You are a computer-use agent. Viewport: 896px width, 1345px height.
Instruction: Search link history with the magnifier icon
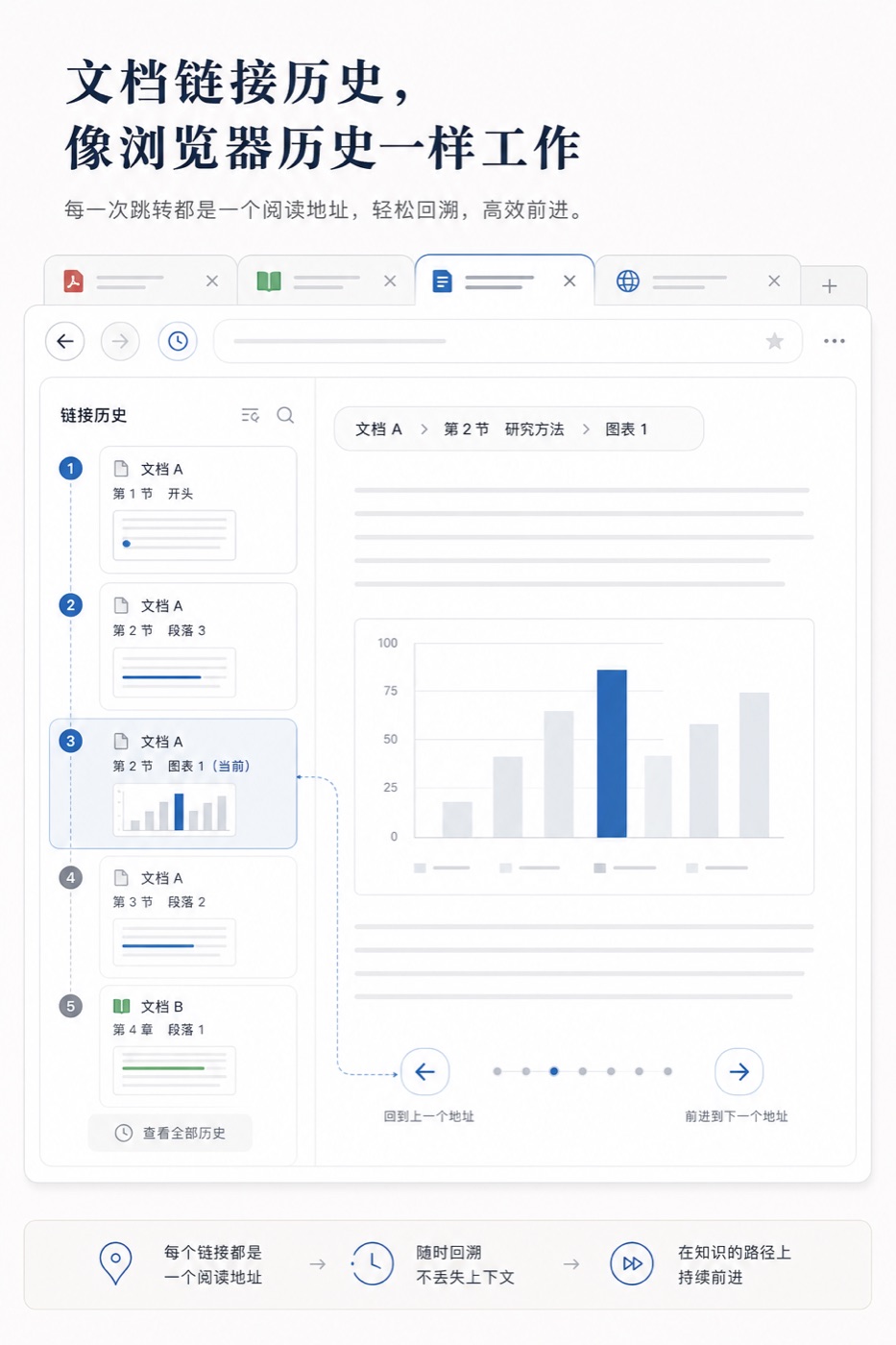[x=285, y=415]
